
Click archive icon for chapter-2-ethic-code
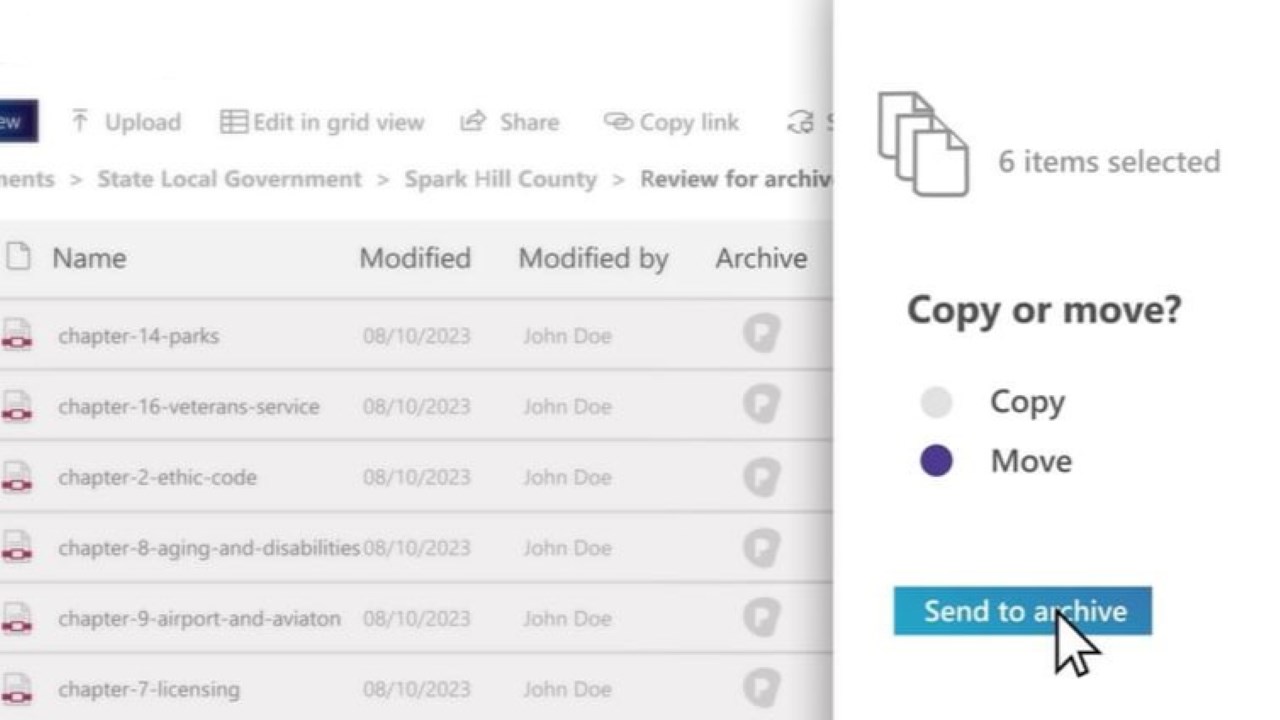coord(761,477)
